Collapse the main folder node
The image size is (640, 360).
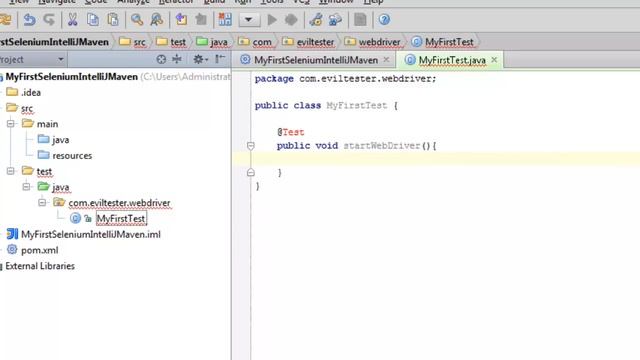click(x=11, y=124)
